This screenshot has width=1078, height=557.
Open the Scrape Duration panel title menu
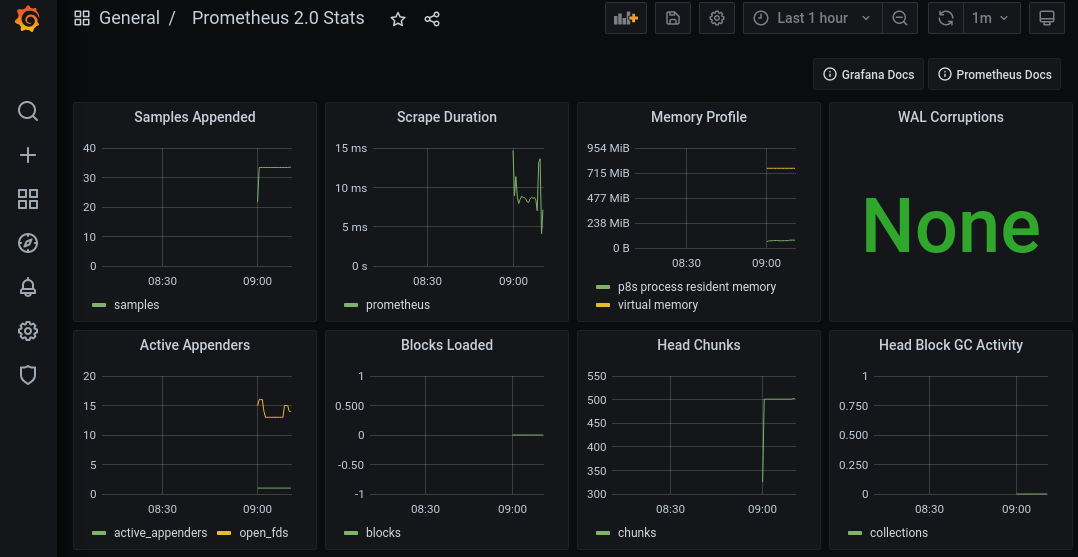tap(447, 117)
